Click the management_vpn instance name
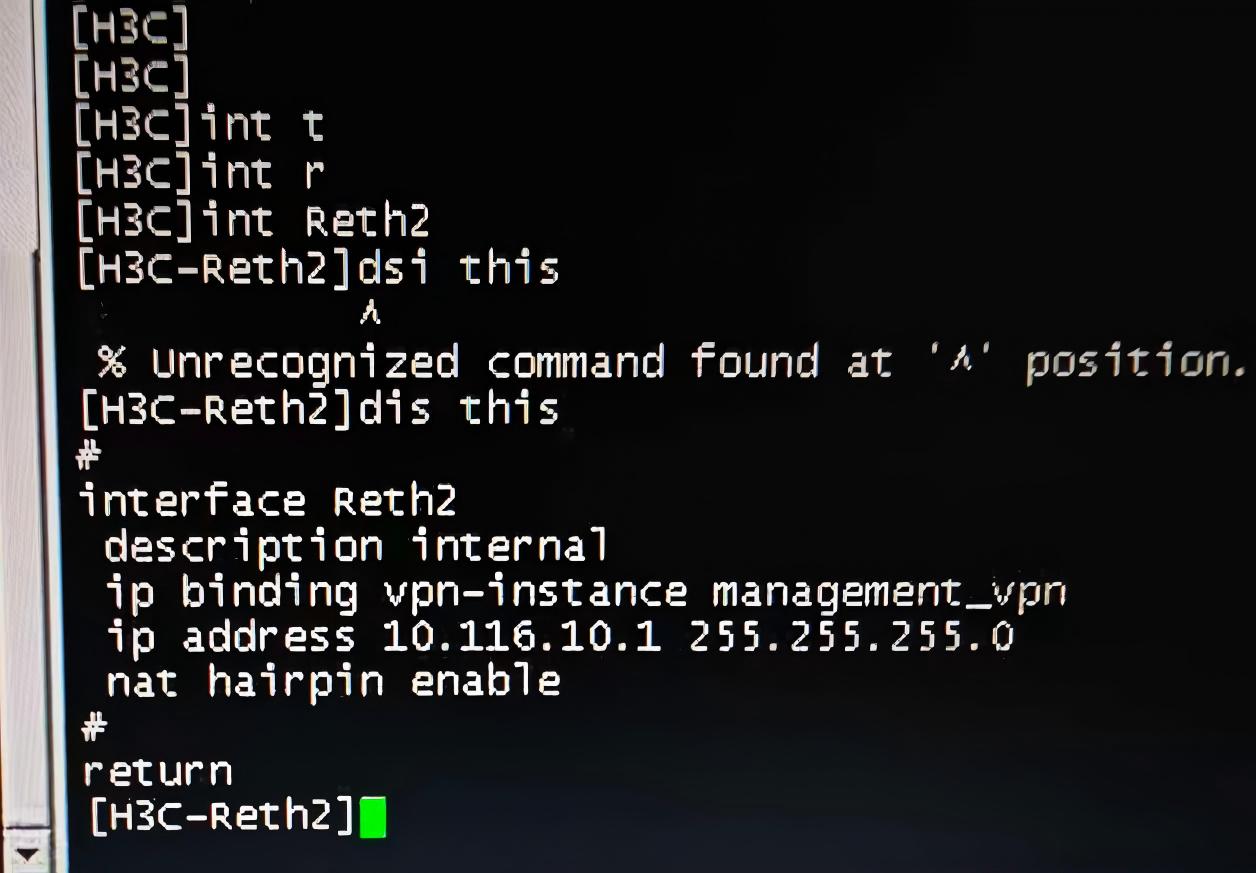 [888, 592]
